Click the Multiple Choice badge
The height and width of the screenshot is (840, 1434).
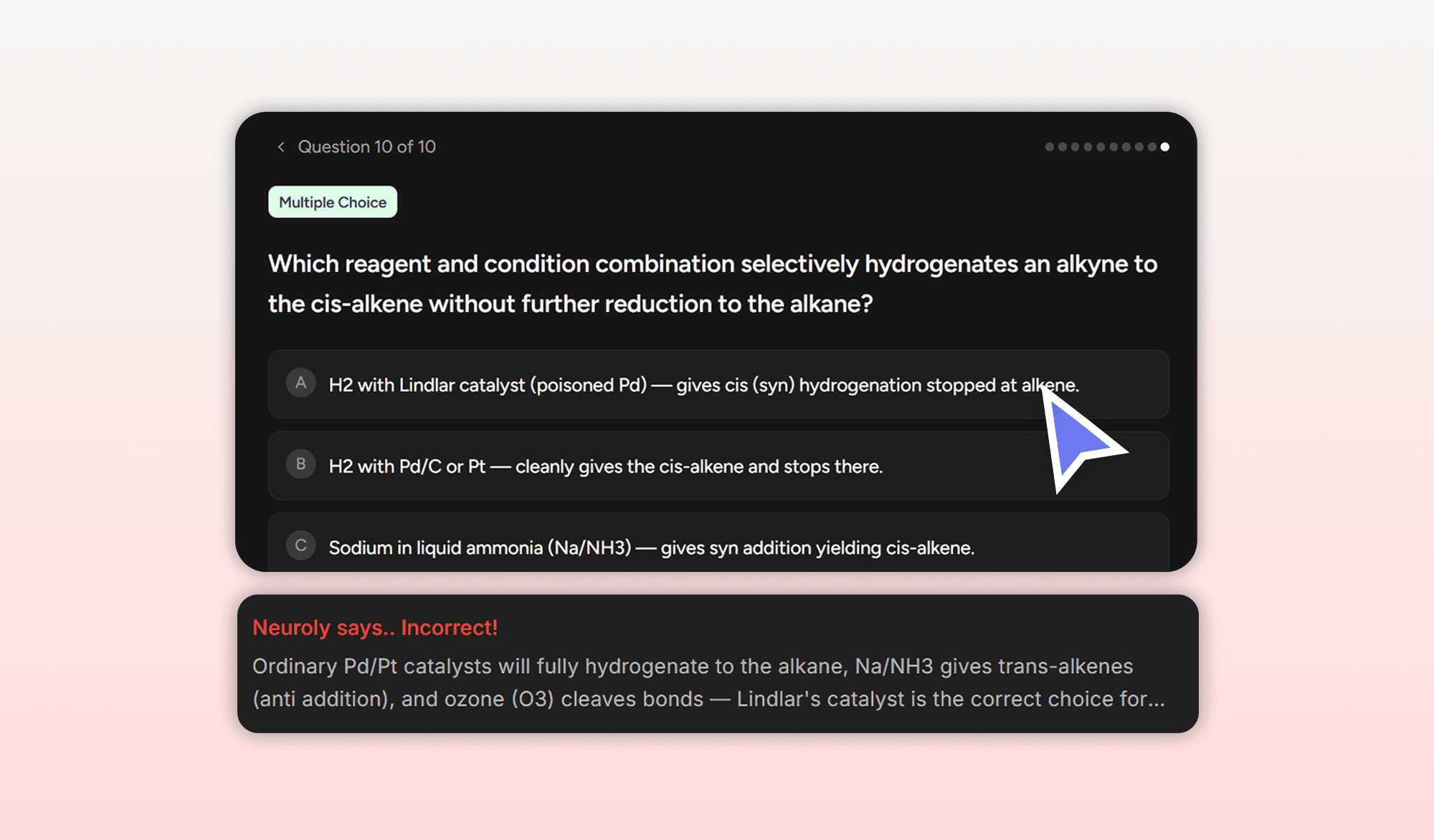coord(333,202)
